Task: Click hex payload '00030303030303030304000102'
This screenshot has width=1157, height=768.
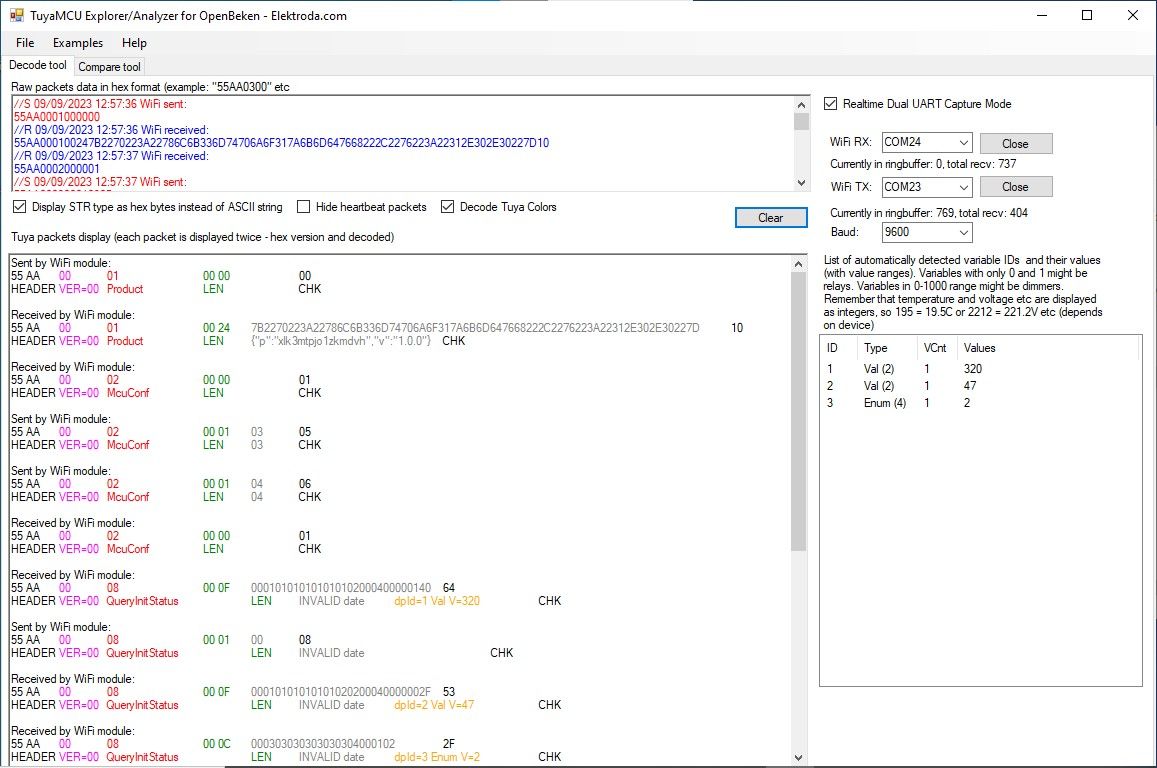Action: 323,744
